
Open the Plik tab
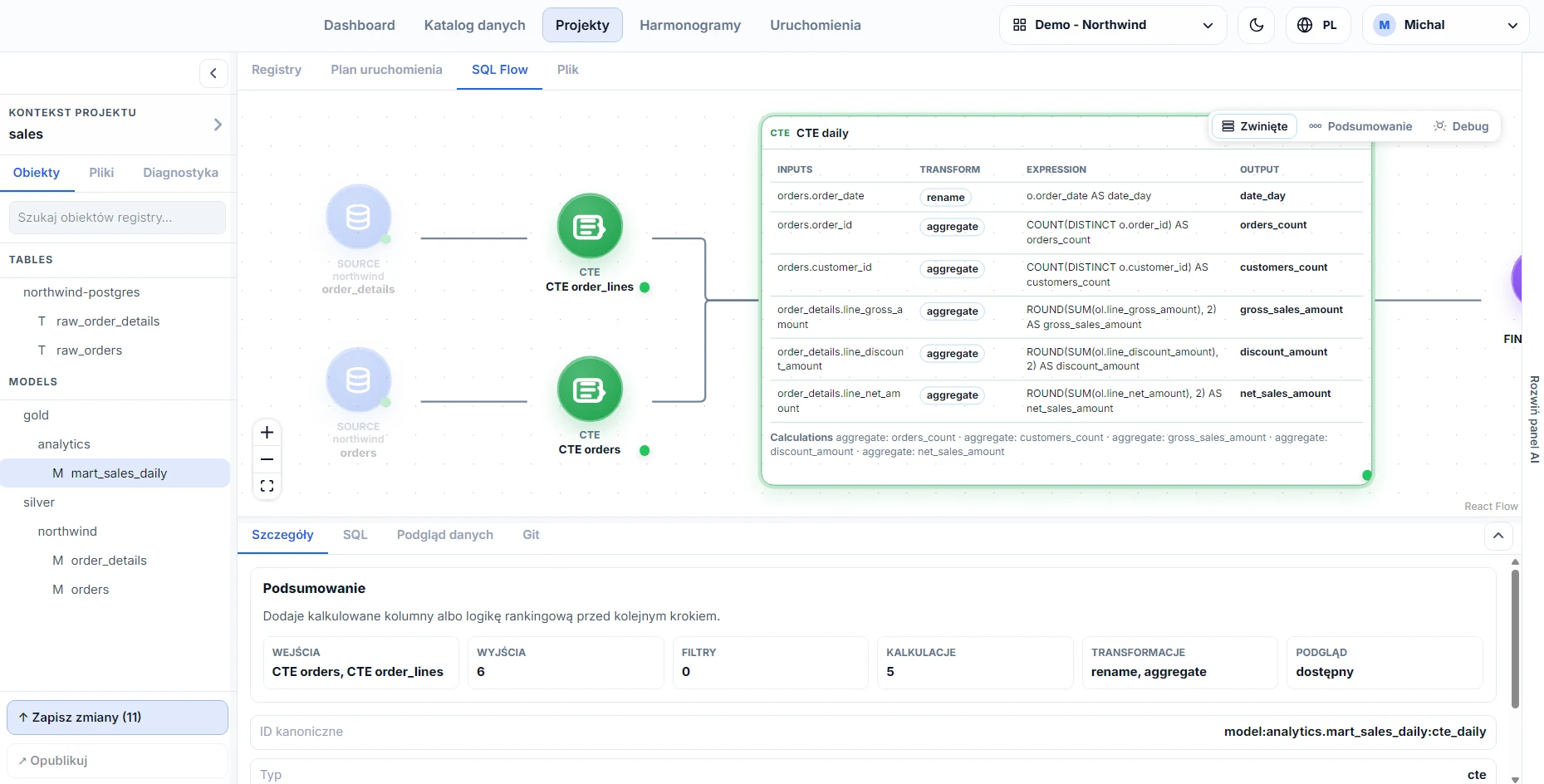(x=568, y=70)
